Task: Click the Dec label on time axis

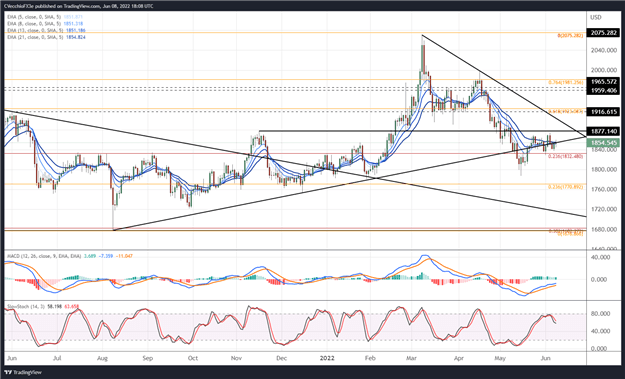Action: click(x=281, y=358)
